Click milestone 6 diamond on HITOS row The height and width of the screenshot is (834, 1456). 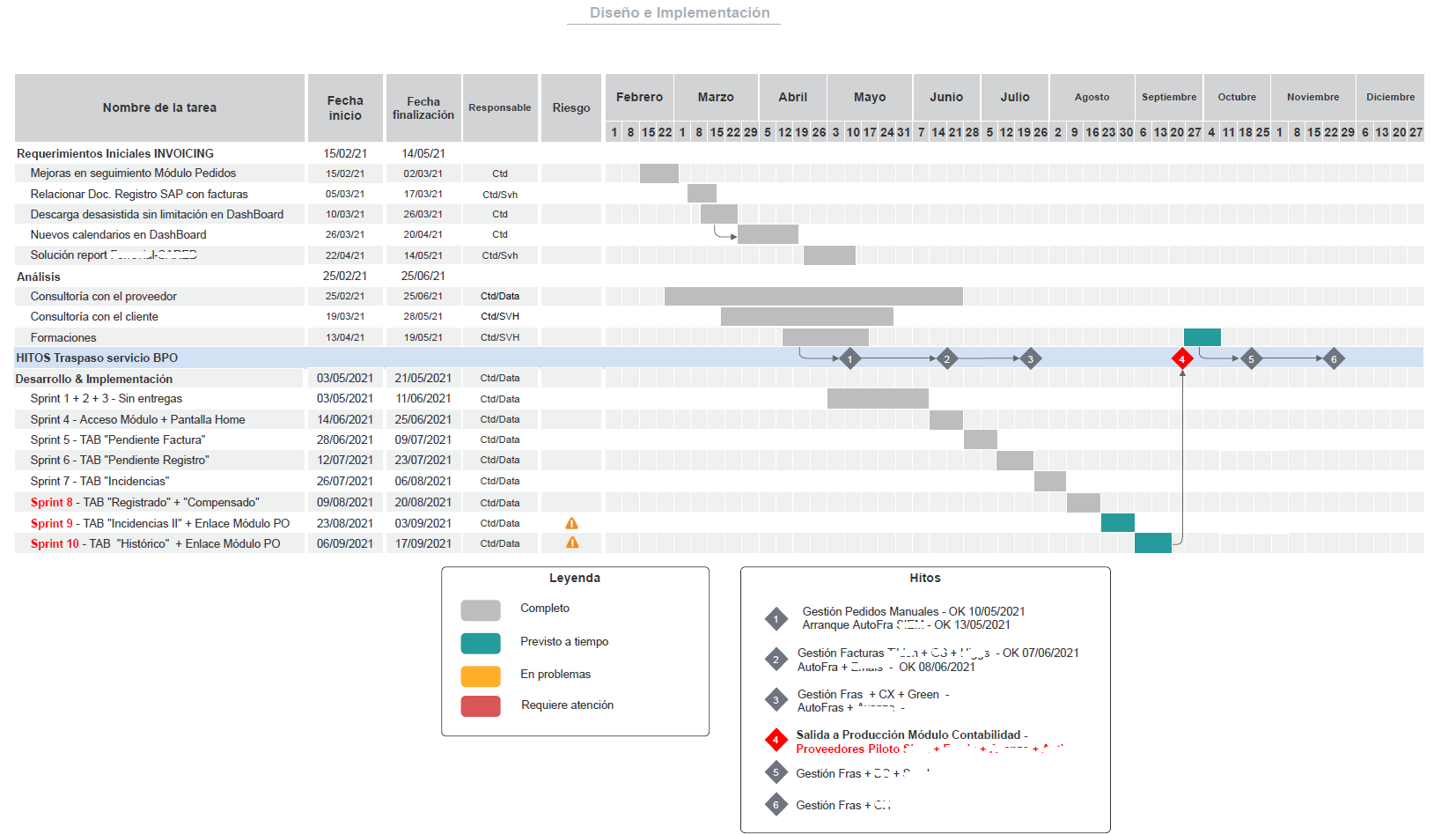click(1334, 358)
